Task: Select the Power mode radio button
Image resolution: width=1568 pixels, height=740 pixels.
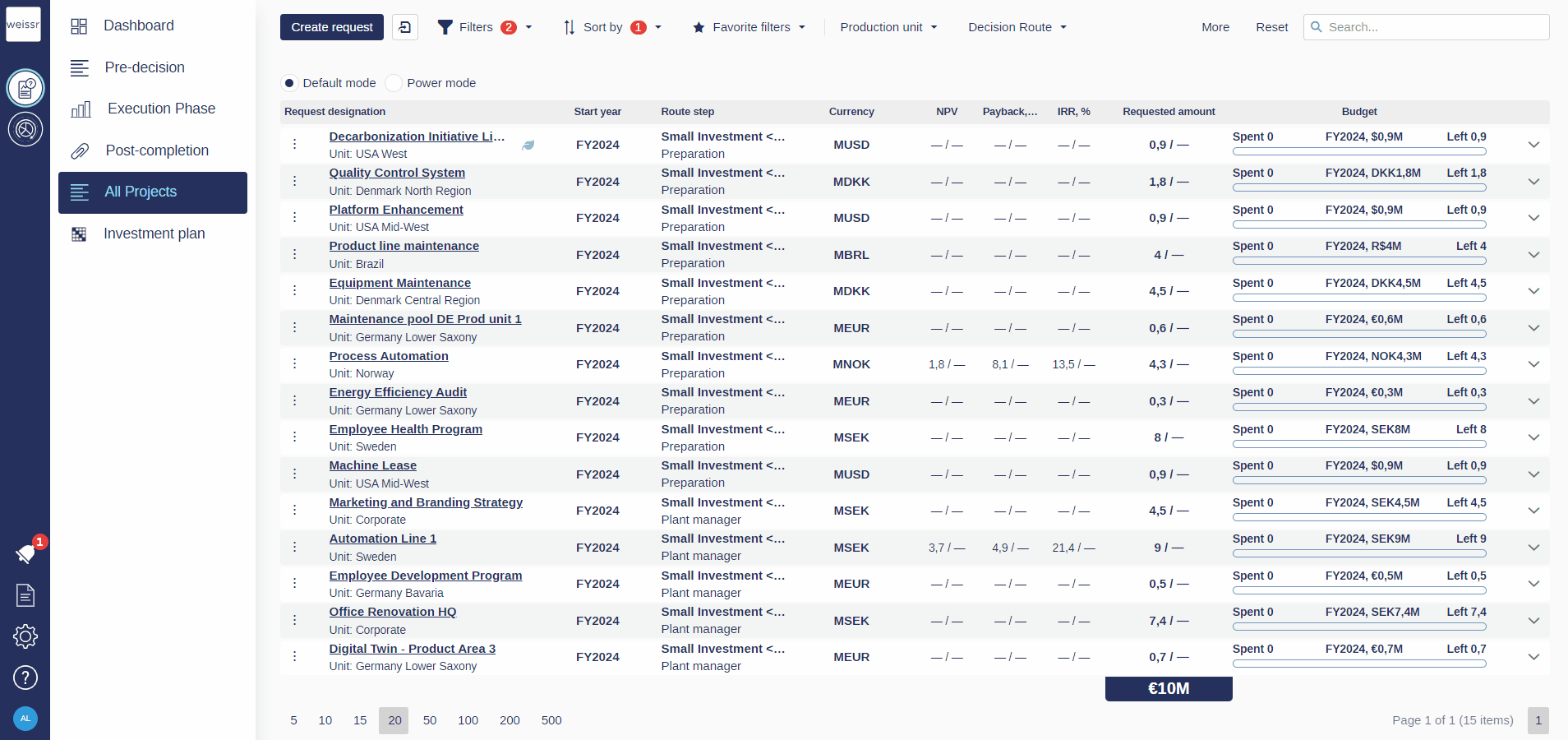Action: [394, 83]
